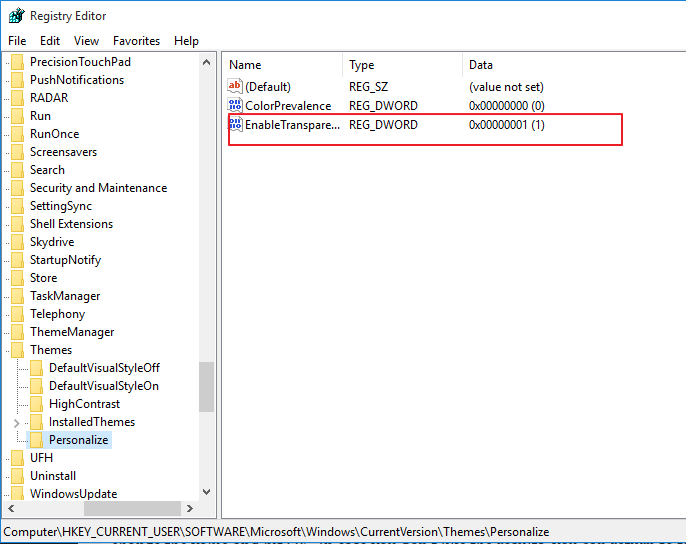Select the WindowsUpdate key label
The image size is (686, 544).
coord(74,494)
